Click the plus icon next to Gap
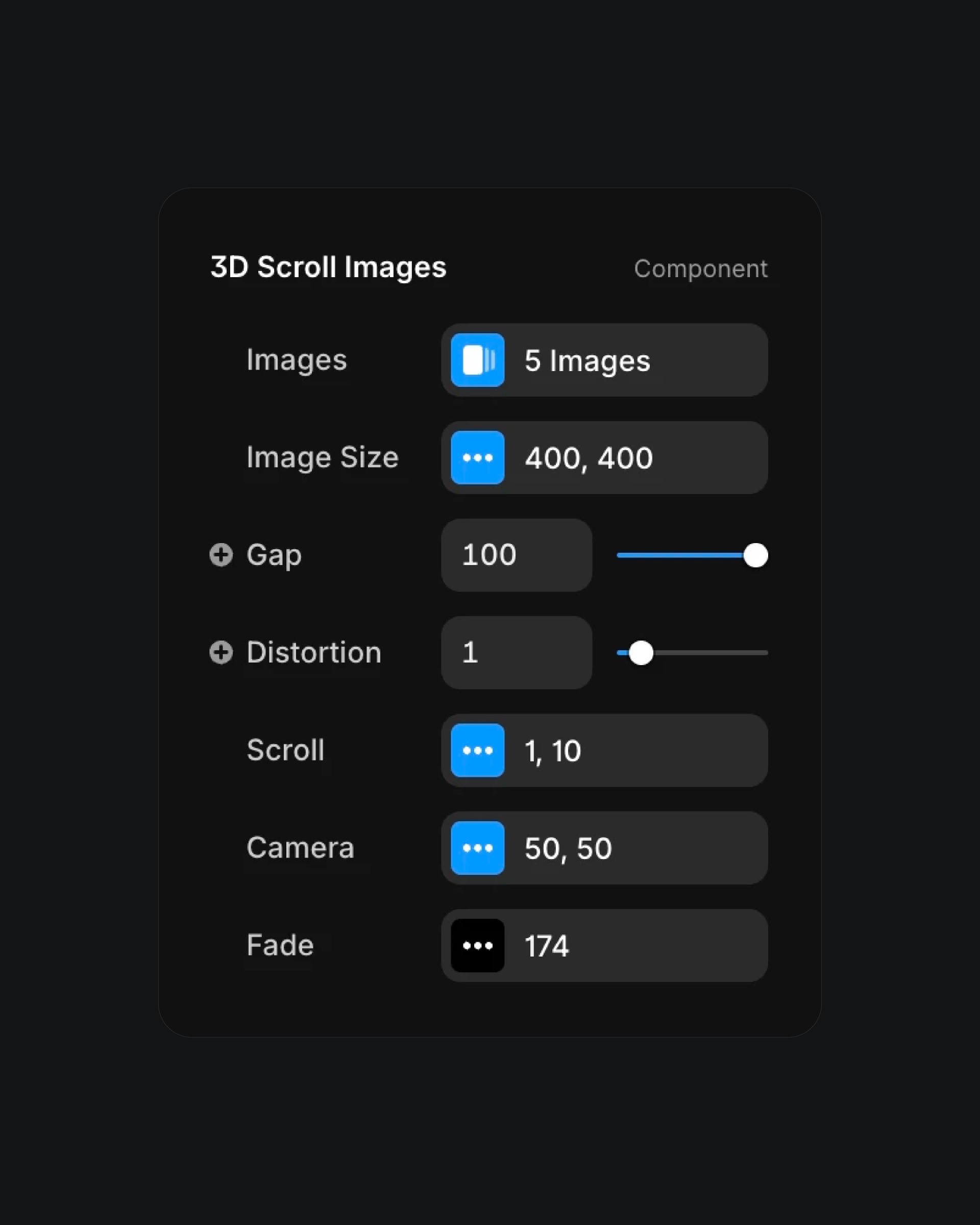 pos(221,555)
